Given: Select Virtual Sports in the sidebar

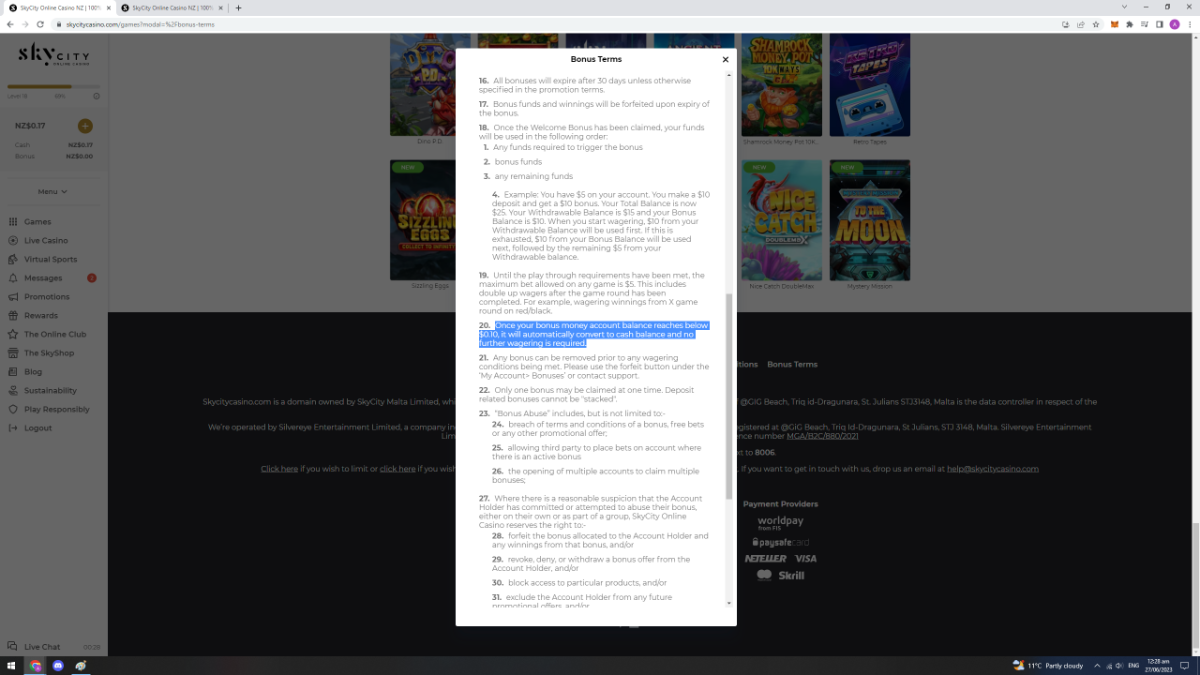Looking at the screenshot, I should coord(50,259).
